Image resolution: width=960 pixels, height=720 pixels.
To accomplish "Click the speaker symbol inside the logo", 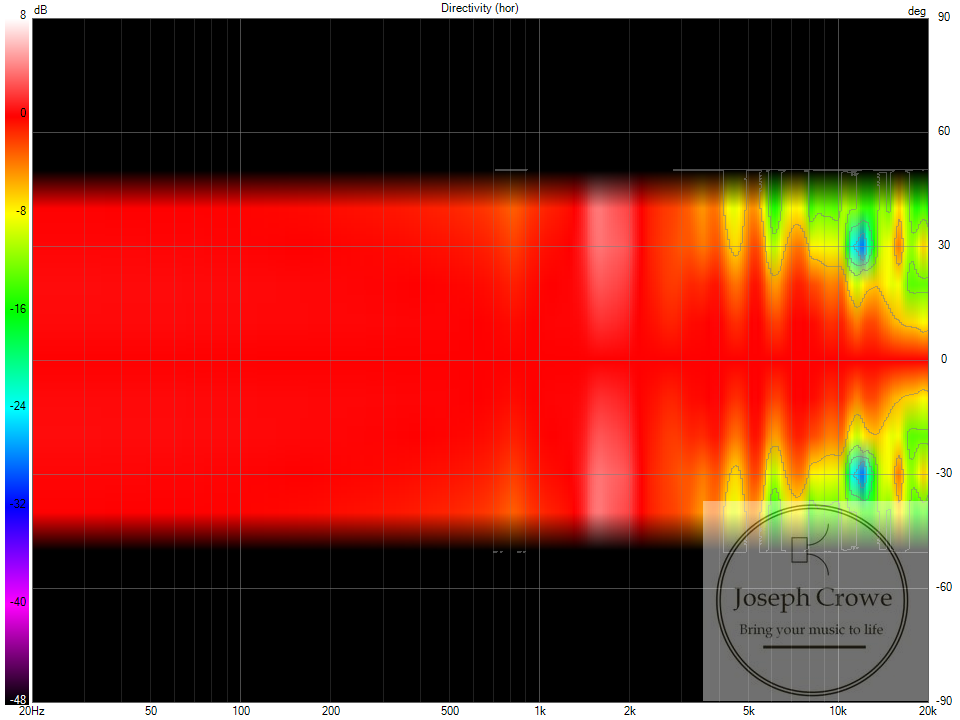I will [800, 549].
